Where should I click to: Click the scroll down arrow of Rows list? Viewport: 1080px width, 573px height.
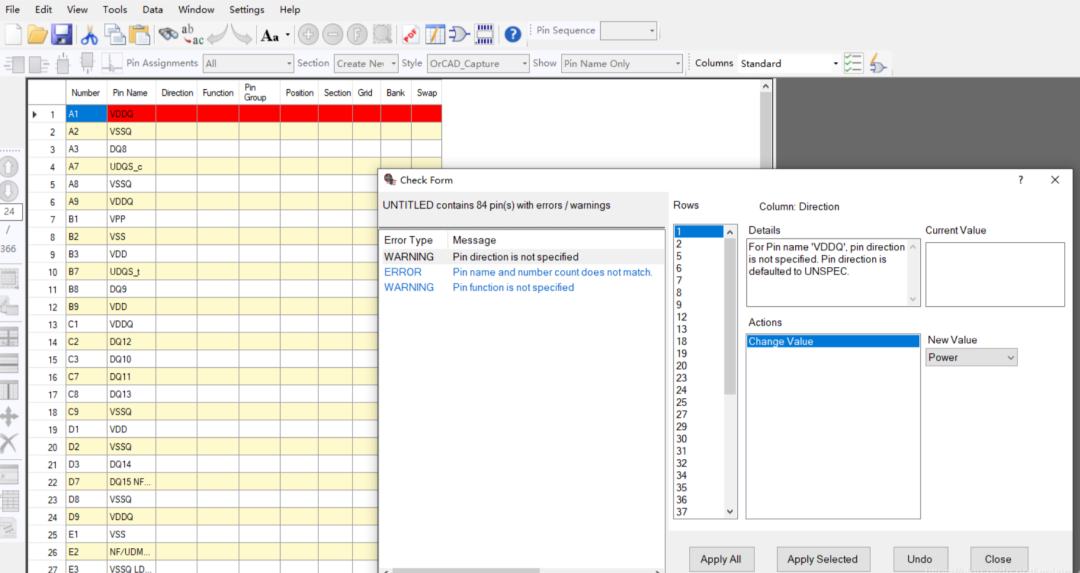pyautogui.click(x=730, y=512)
